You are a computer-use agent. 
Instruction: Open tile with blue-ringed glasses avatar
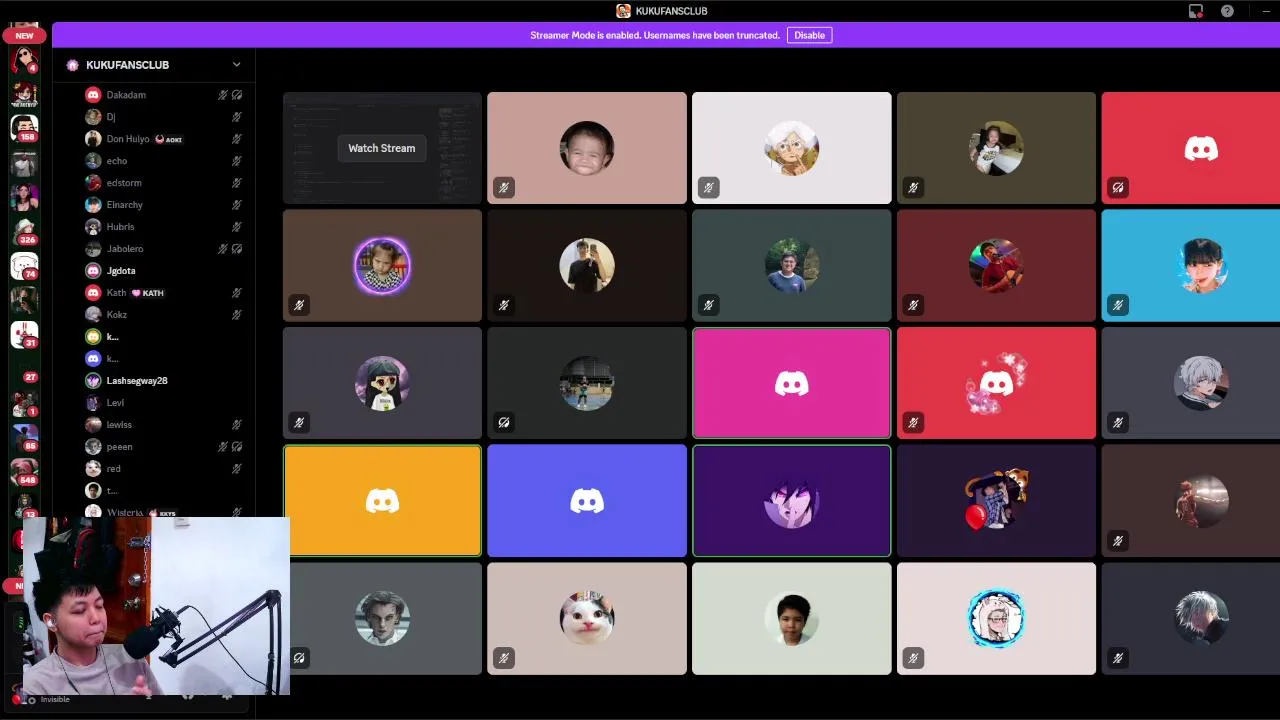point(996,618)
